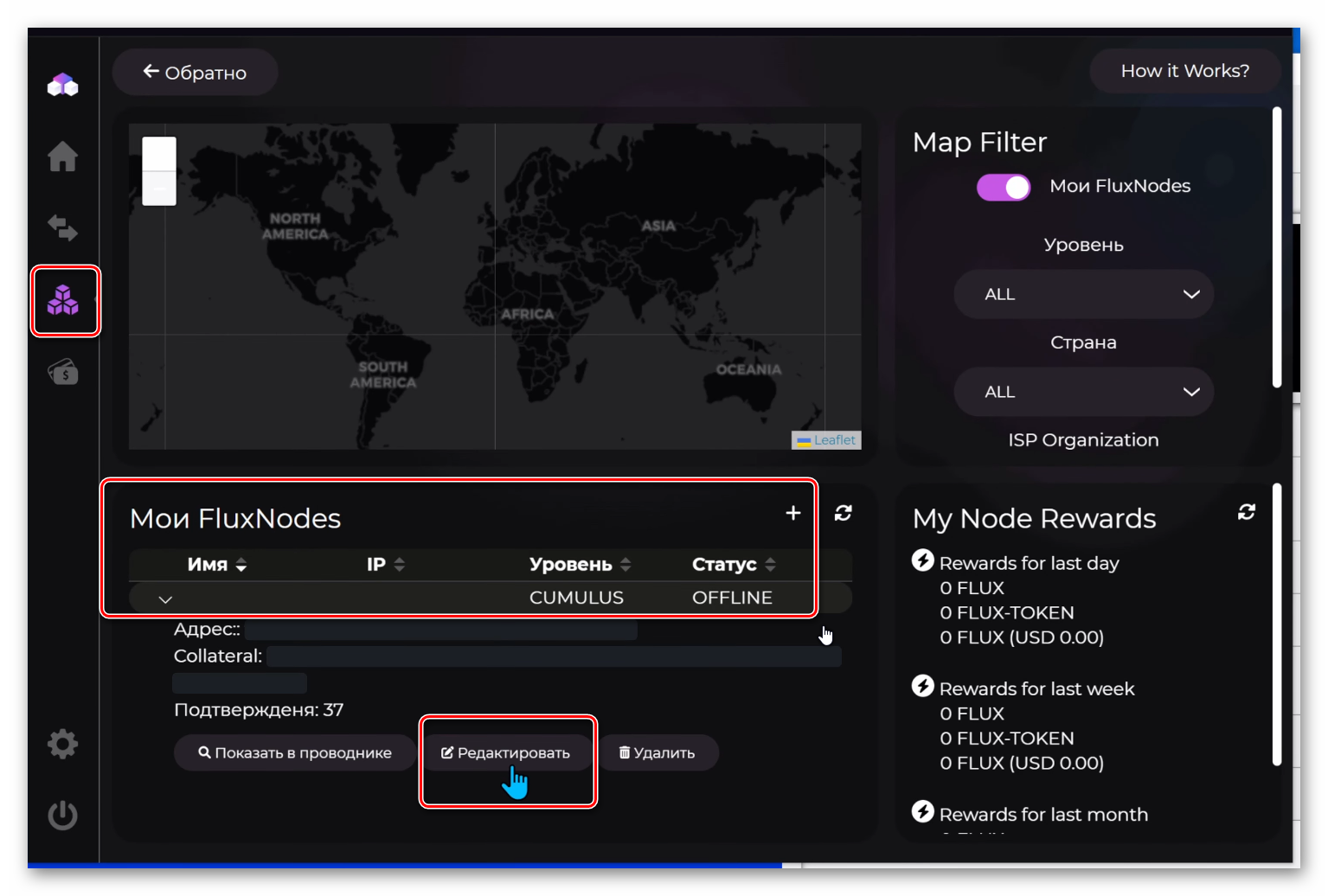Sort nodes by Статус column
The height and width of the screenshot is (896, 1328).
734,565
